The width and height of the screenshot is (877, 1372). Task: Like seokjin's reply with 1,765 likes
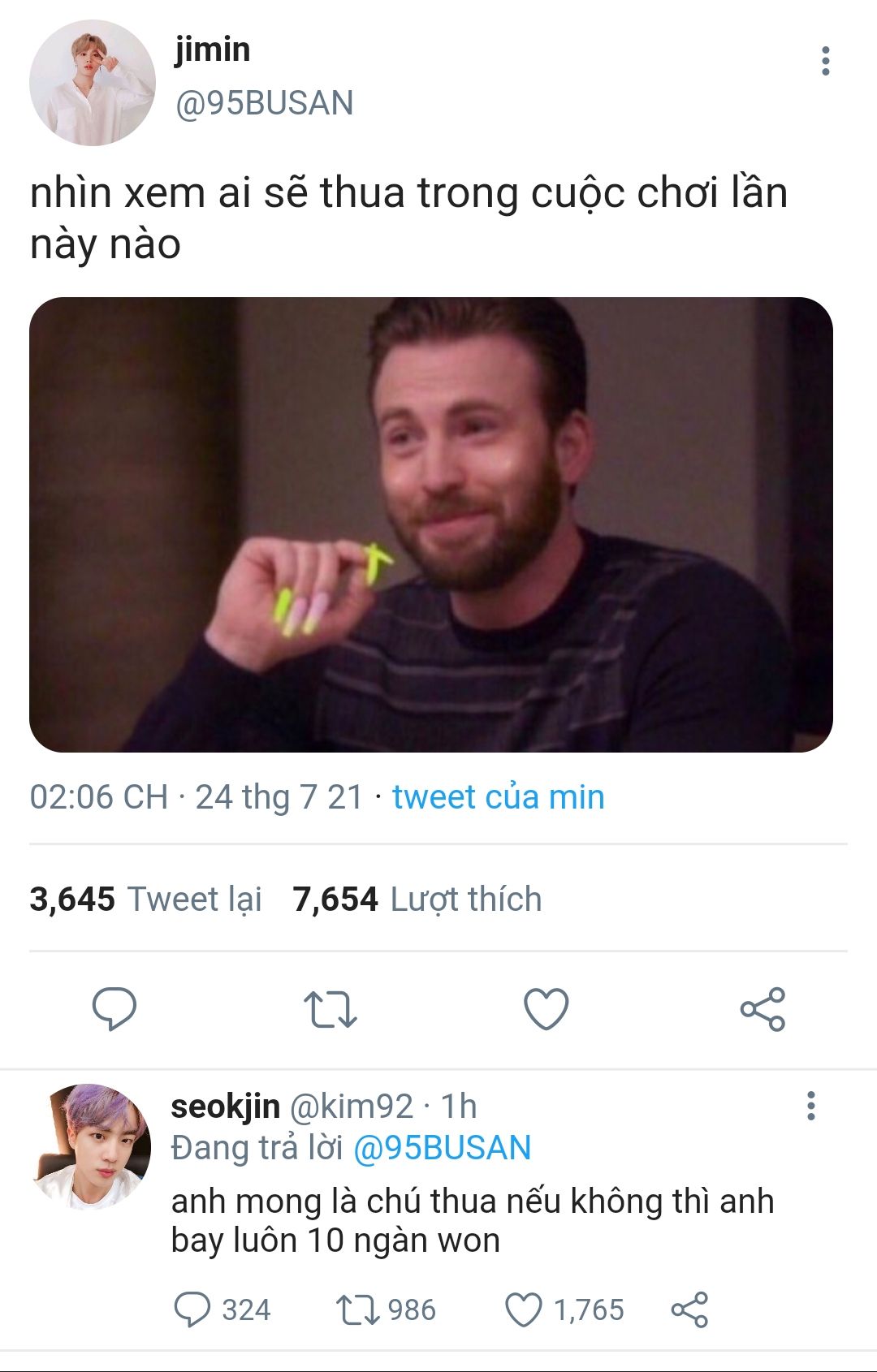(524, 1309)
